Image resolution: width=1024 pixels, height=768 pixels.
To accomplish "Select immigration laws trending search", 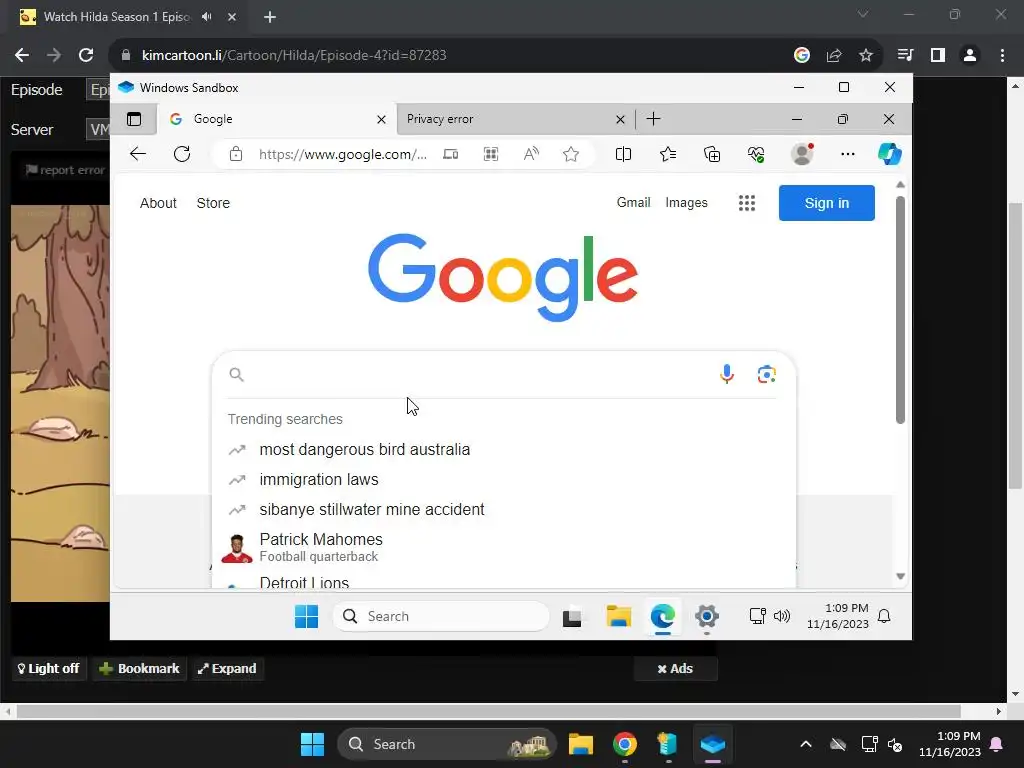I will (504, 479).
